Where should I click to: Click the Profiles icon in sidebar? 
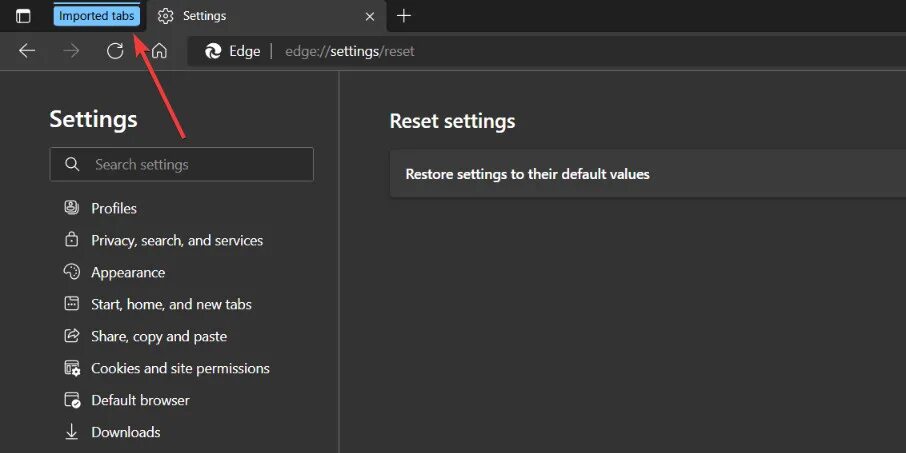72,208
